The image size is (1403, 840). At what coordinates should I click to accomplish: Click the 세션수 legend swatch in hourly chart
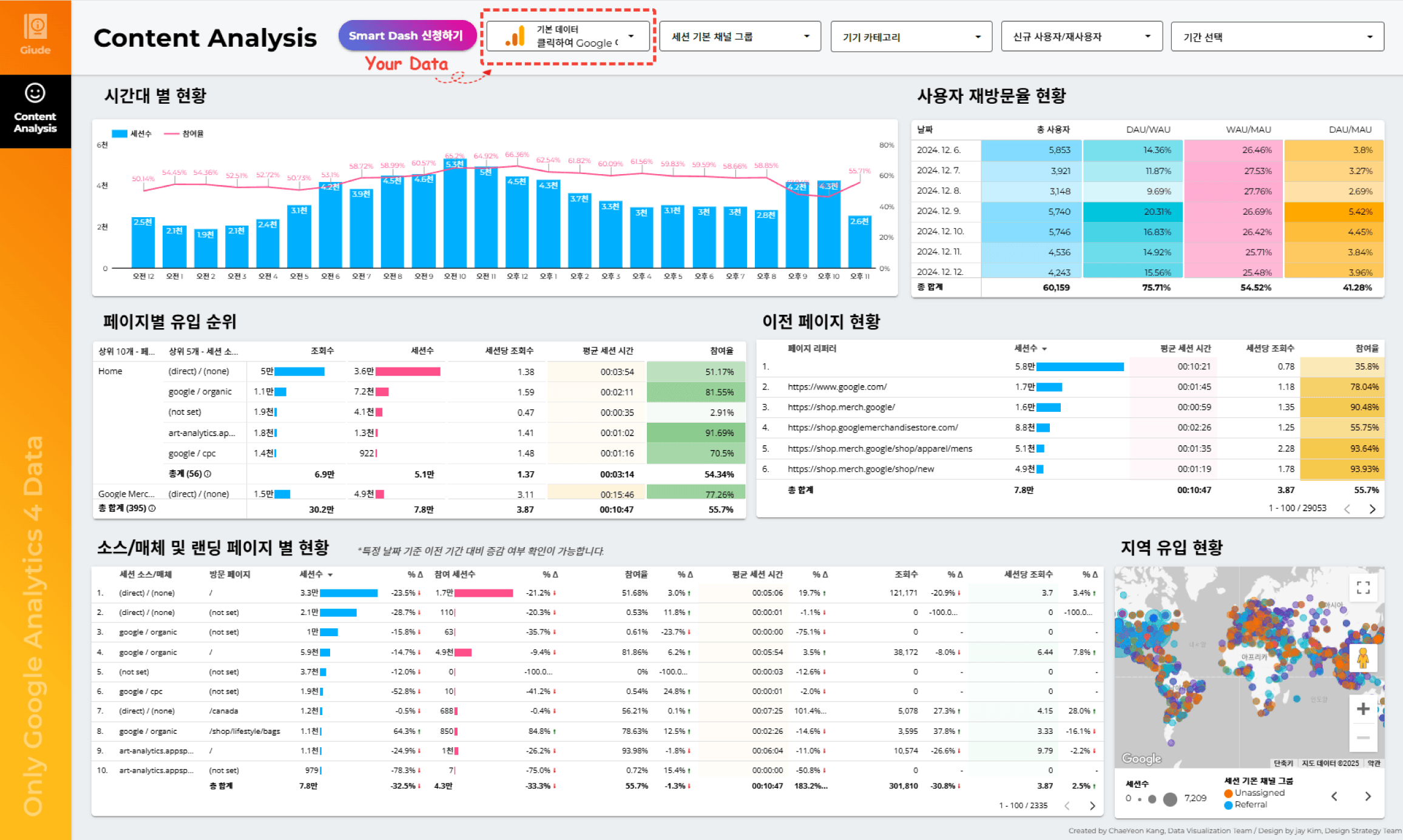tap(120, 133)
